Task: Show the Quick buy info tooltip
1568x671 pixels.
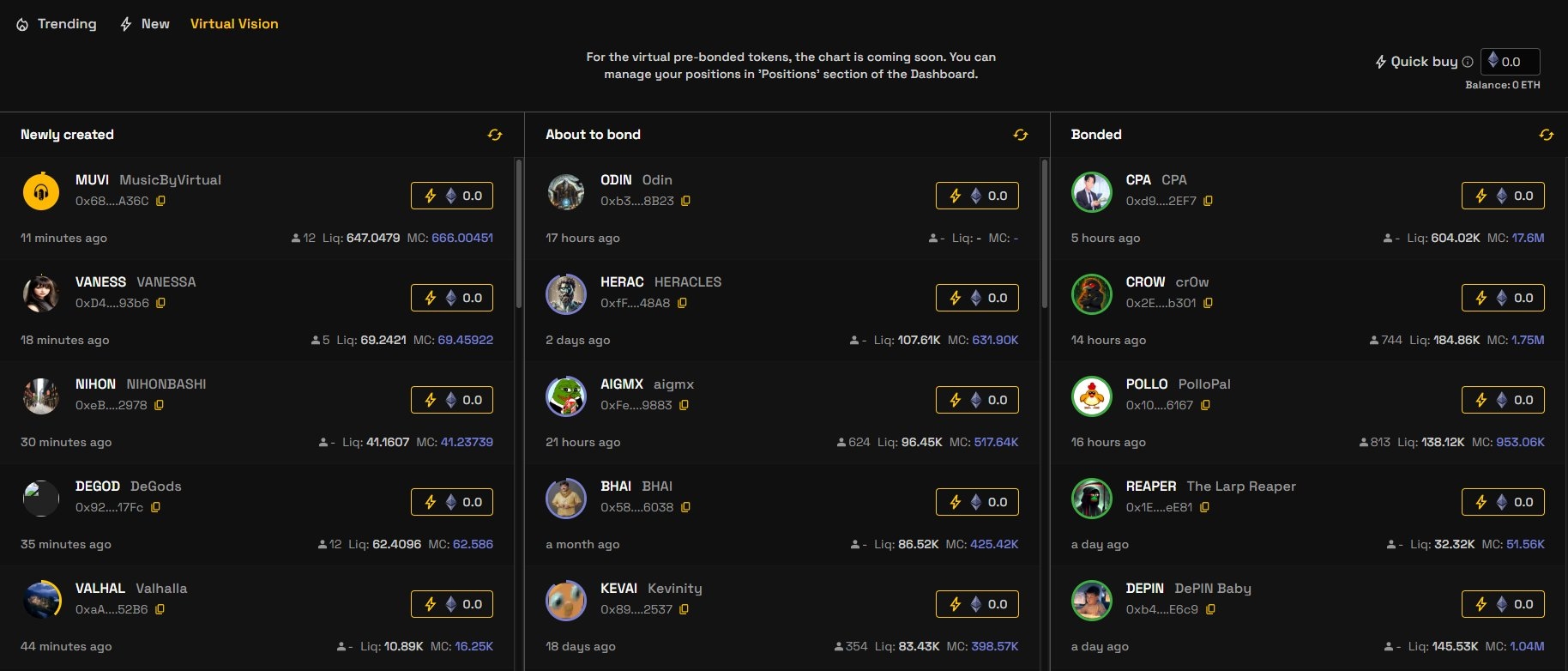Action: 1468,62
